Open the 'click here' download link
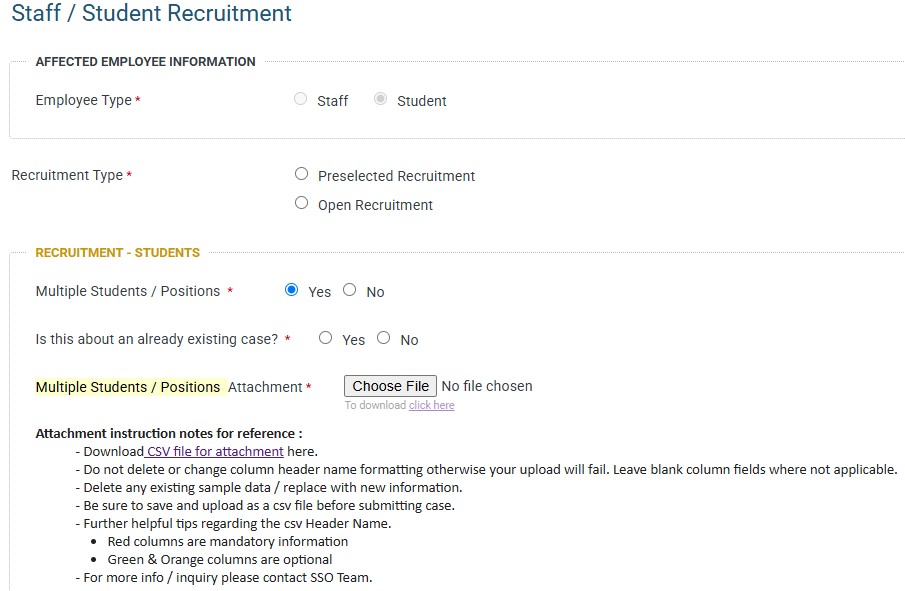905x591 pixels. (x=431, y=405)
